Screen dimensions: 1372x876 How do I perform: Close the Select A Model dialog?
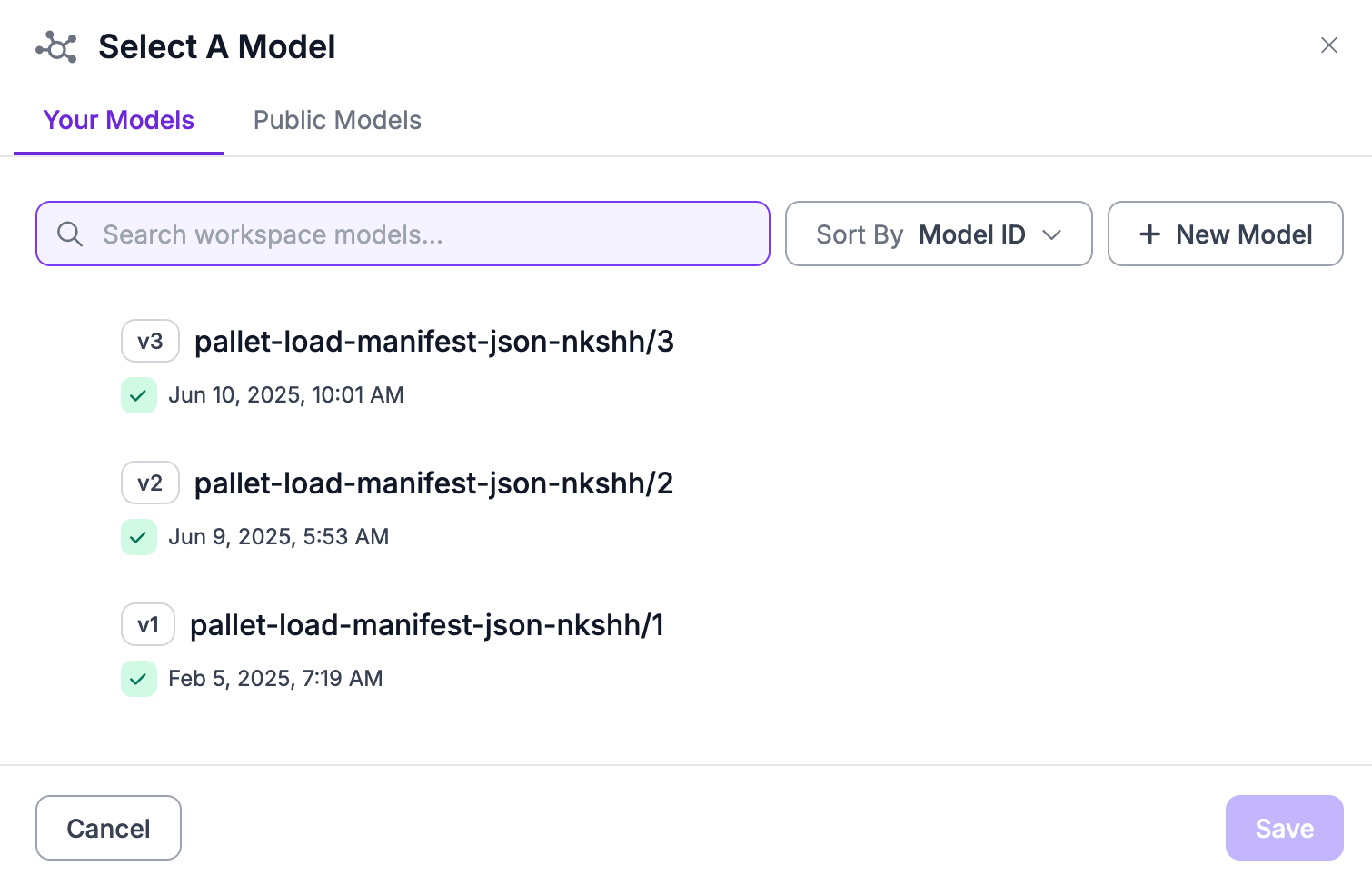pyautogui.click(x=1328, y=45)
